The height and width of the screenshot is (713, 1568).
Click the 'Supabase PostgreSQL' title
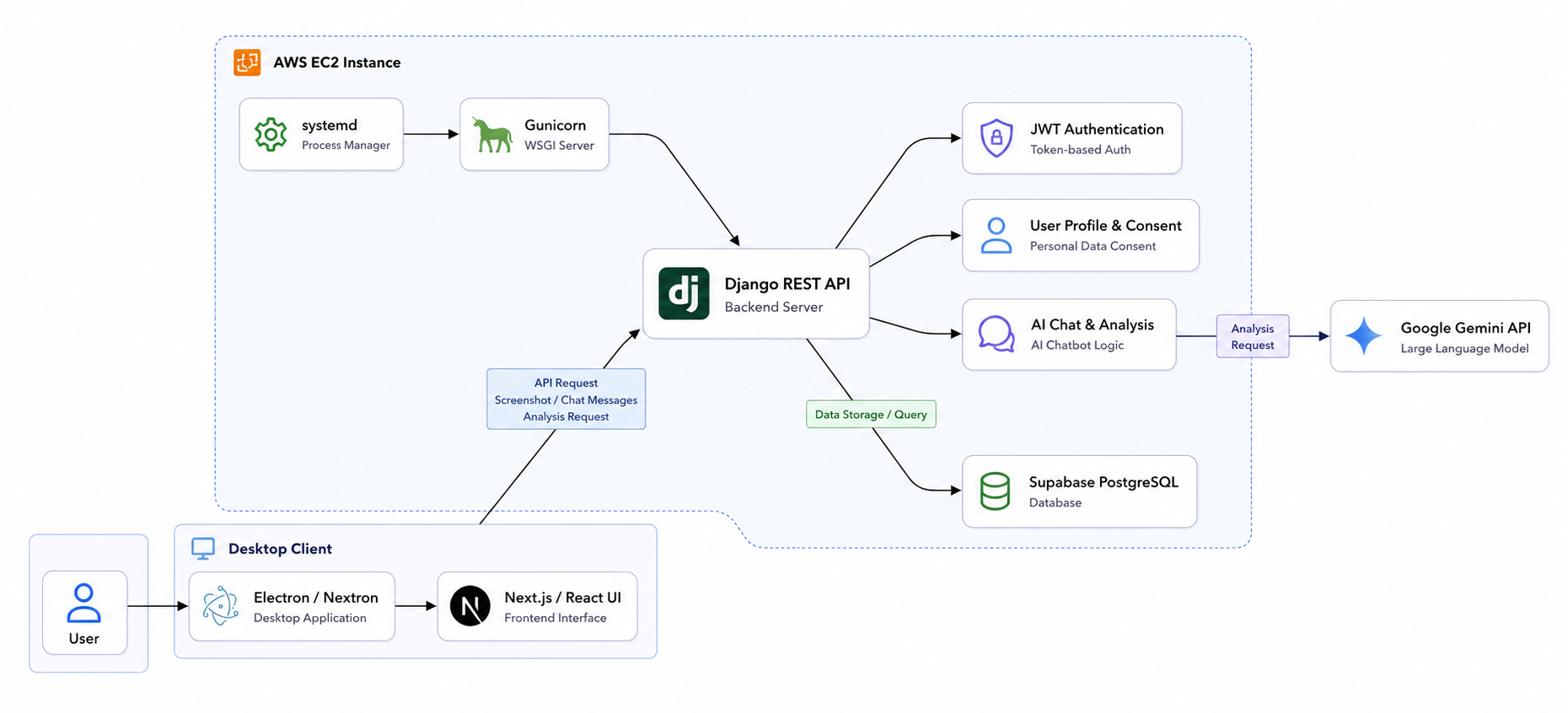pyautogui.click(x=1104, y=482)
